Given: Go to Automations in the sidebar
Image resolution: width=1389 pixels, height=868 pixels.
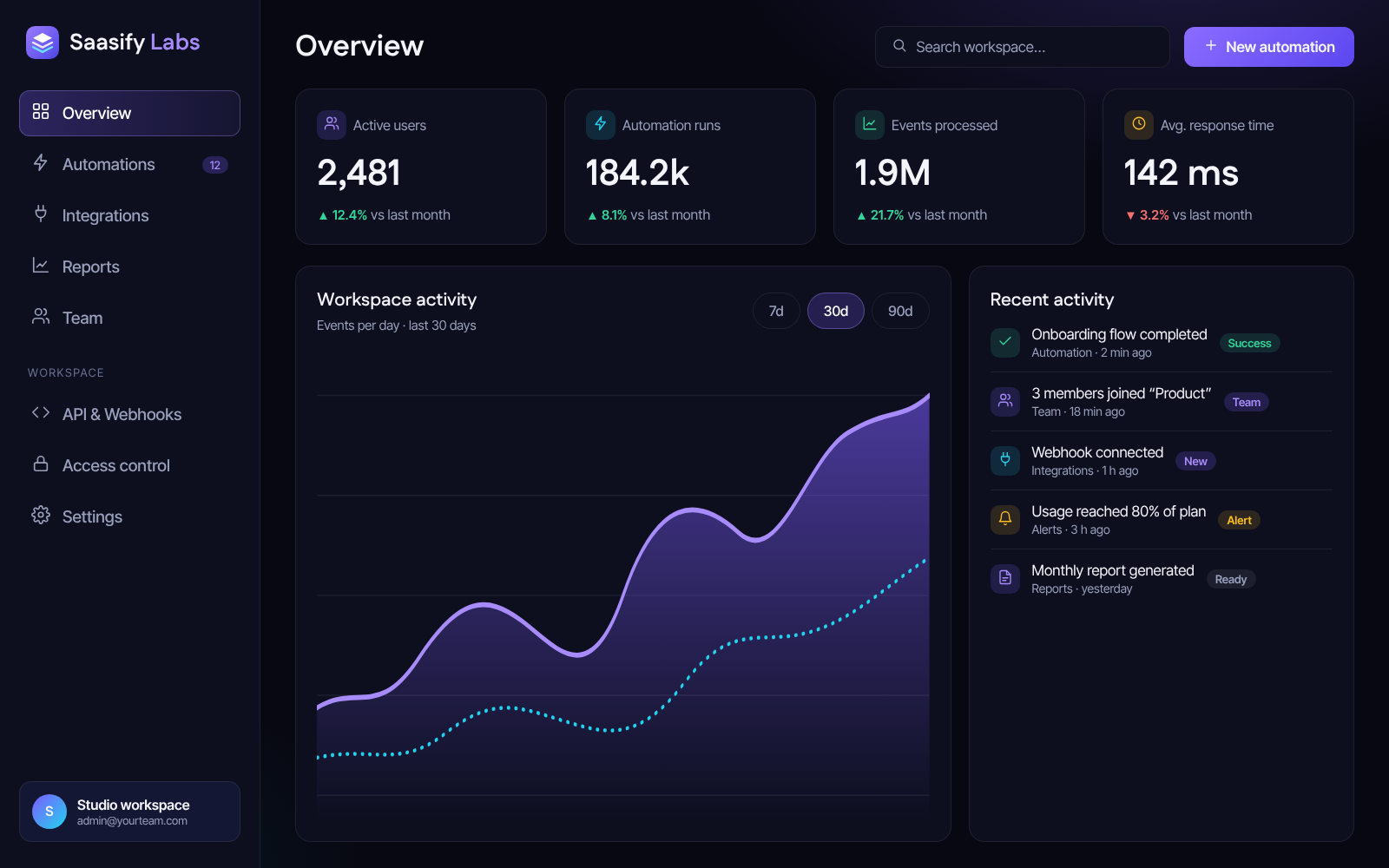Looking at the screenshot, I should pos(129,164).
